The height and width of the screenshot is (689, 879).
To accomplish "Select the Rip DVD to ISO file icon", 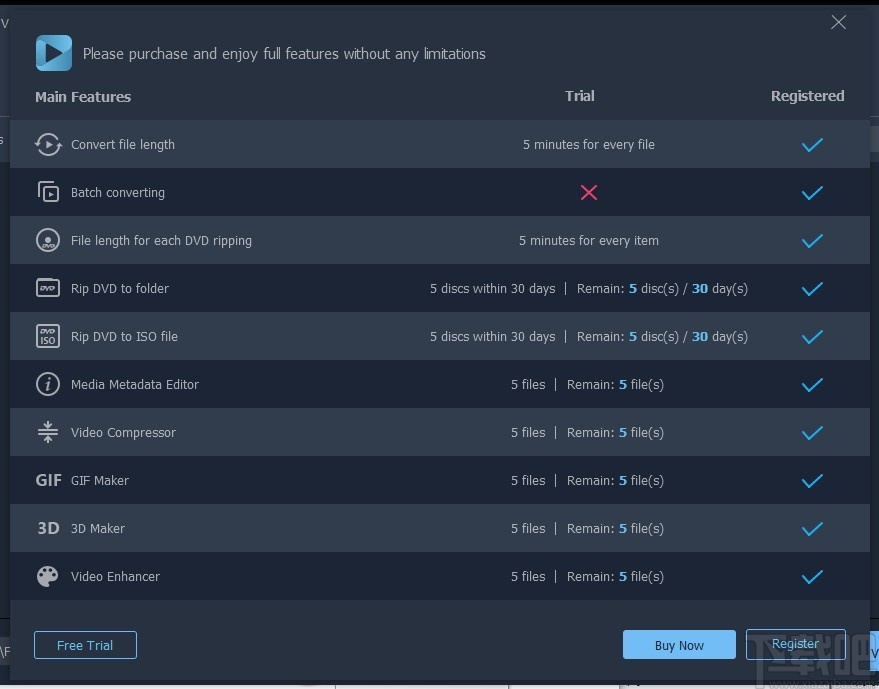I will click(48, 337).
